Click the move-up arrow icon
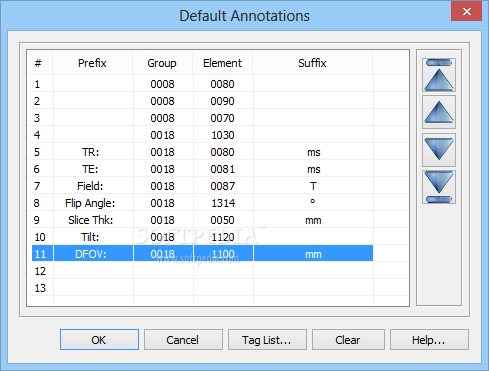Image resolution: width=489 pixels, height=371 pixels. [439, 112]
